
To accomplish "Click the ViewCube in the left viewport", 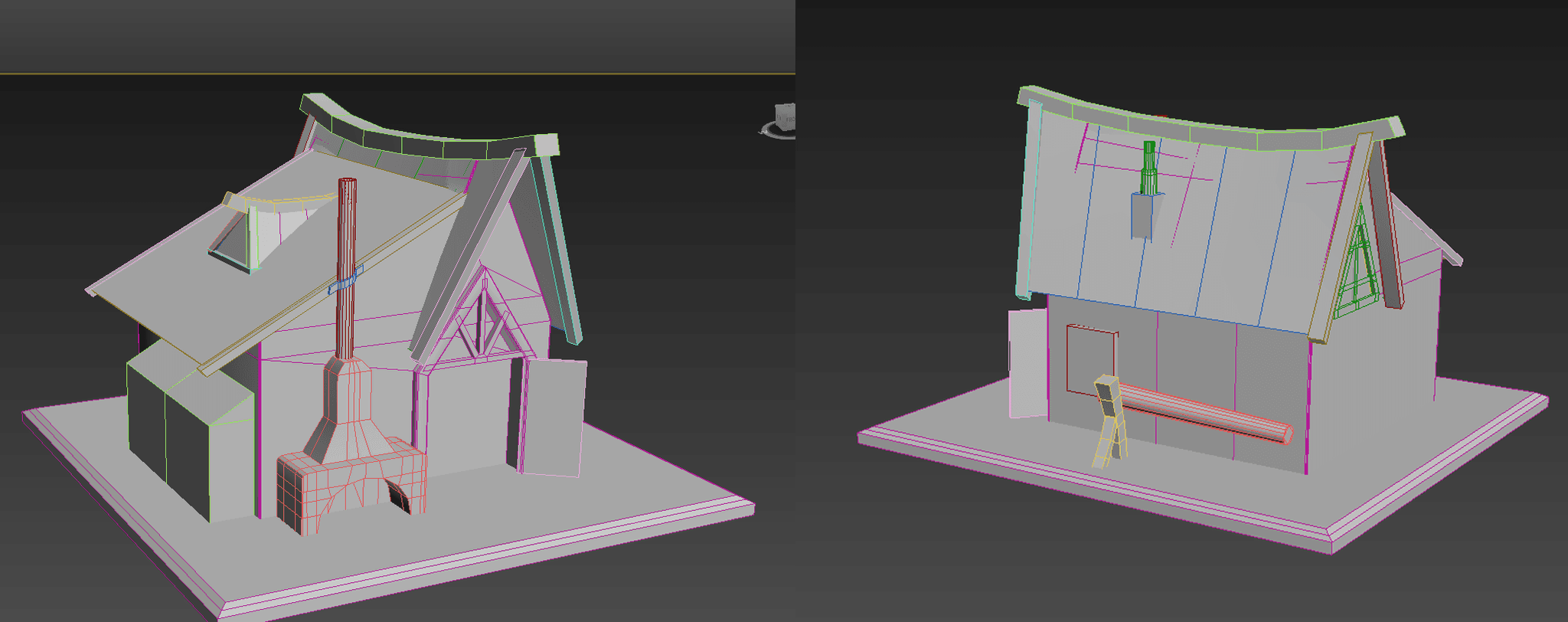I will click(779, 121).
